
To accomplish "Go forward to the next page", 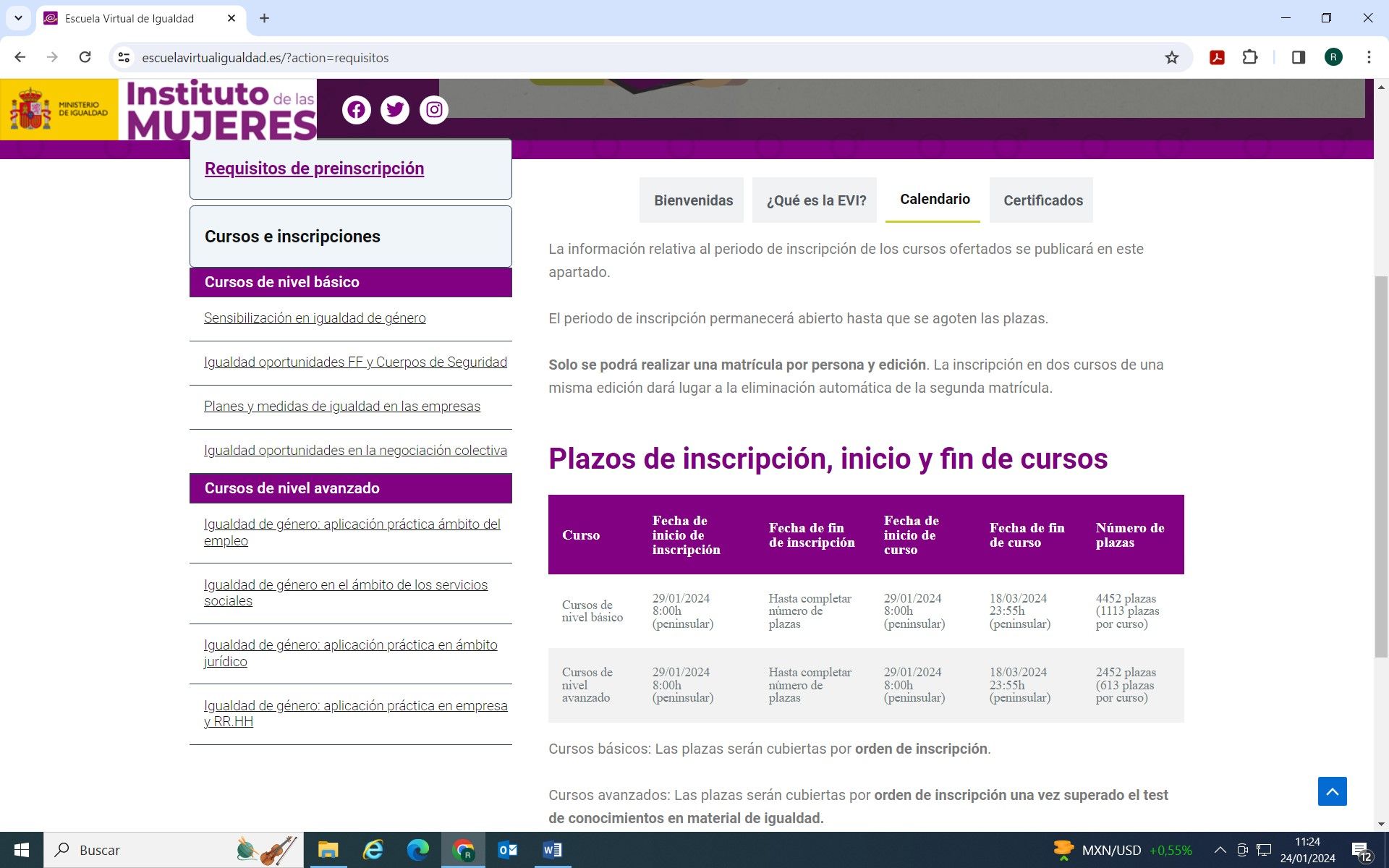I will pyautogui.click(x=52, y=57).
